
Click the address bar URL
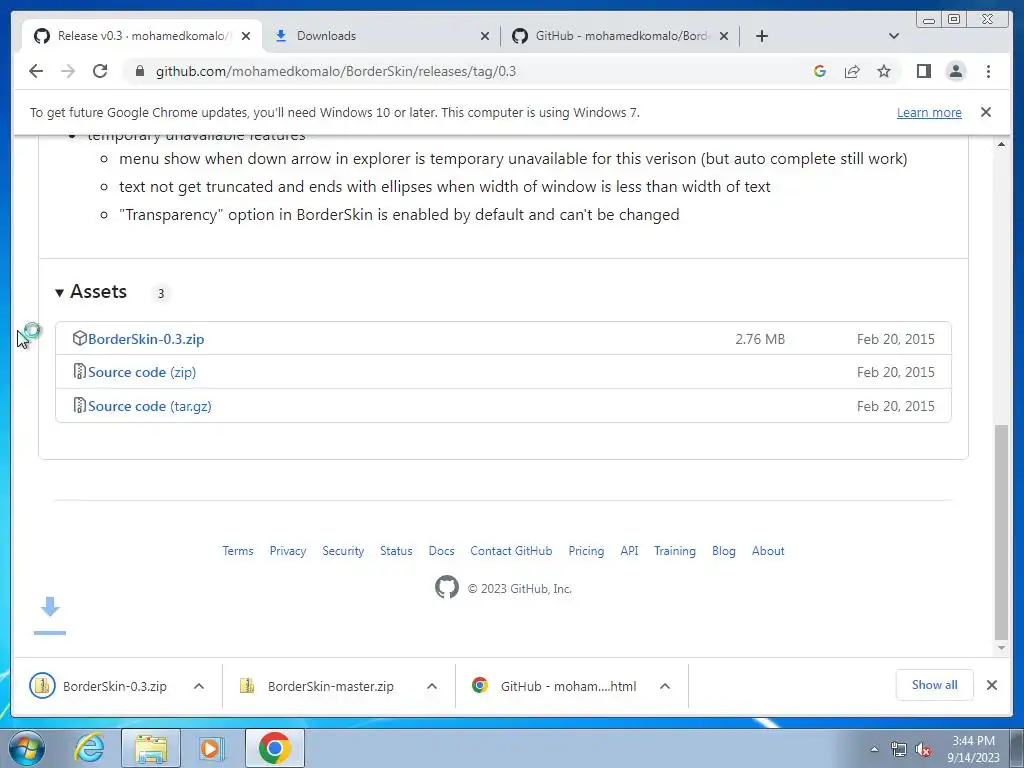[336, 71]
